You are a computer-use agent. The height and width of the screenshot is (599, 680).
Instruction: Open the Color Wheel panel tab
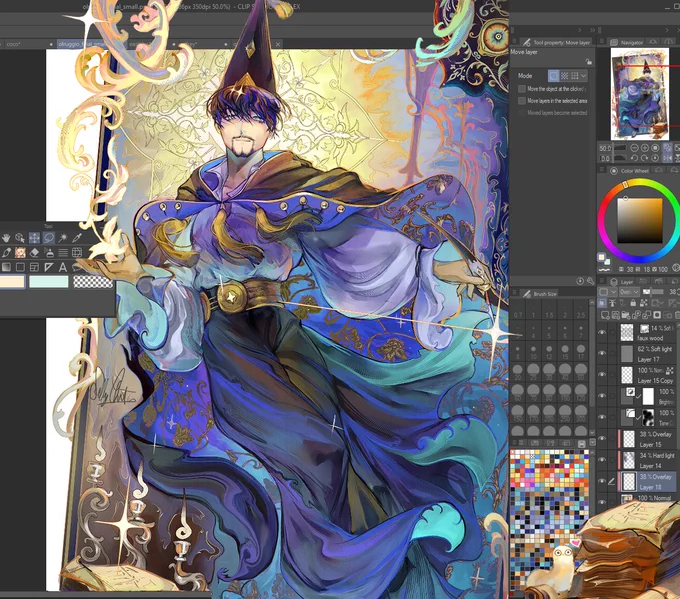(629, 170)
